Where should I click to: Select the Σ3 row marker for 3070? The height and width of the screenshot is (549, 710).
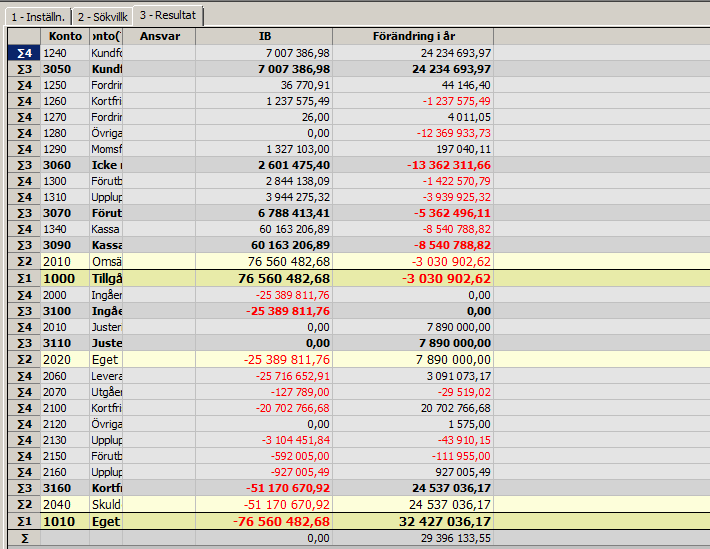click(x=24, y=213)
